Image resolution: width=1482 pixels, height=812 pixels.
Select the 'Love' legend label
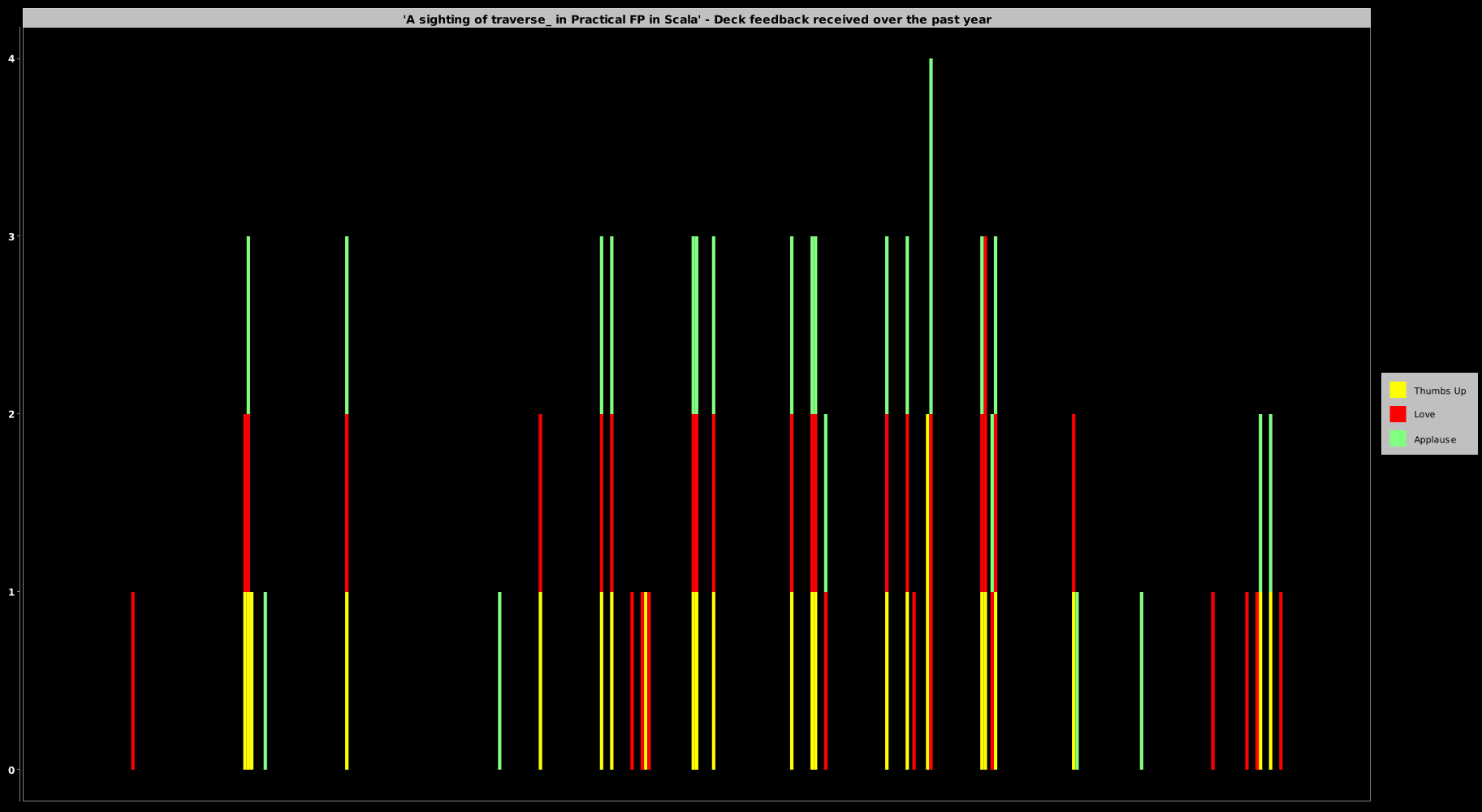(1424, 414)
